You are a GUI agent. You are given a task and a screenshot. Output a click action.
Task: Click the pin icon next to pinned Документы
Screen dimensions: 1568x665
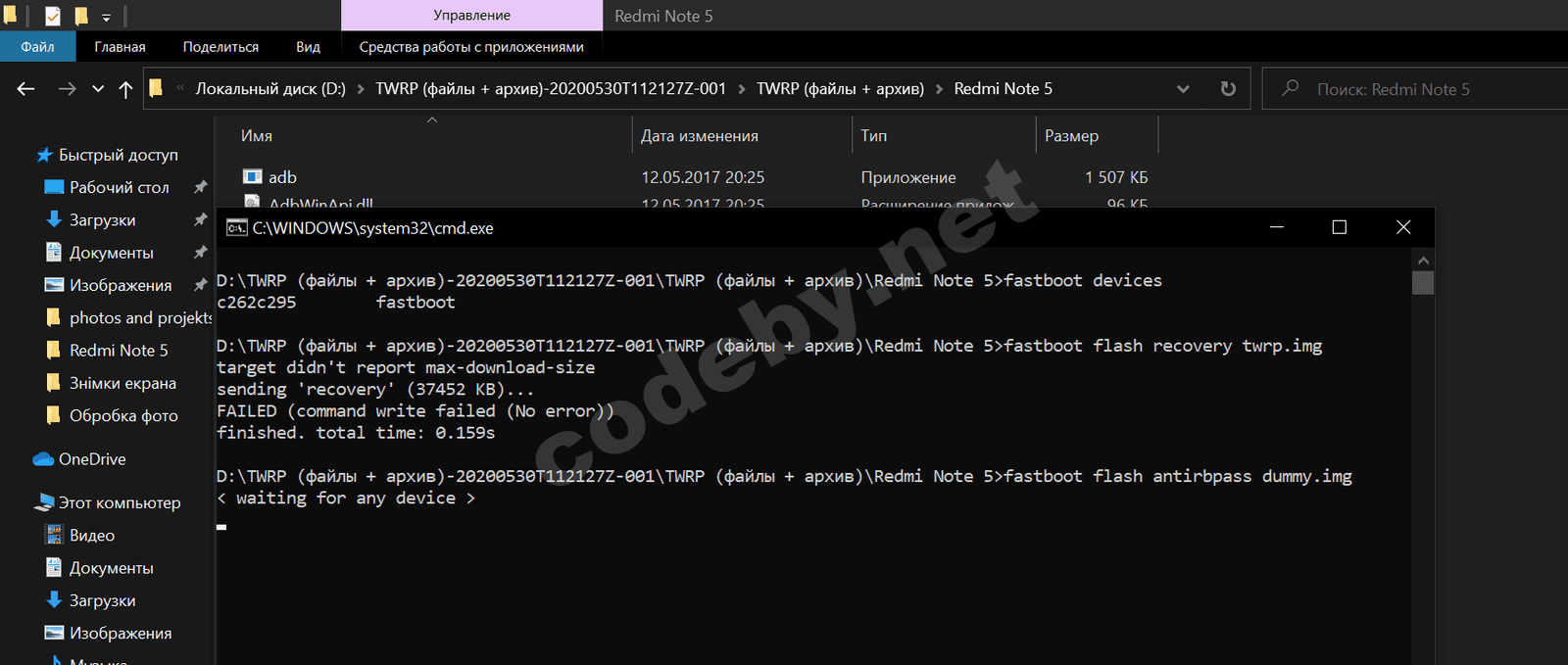click(200, 253)
